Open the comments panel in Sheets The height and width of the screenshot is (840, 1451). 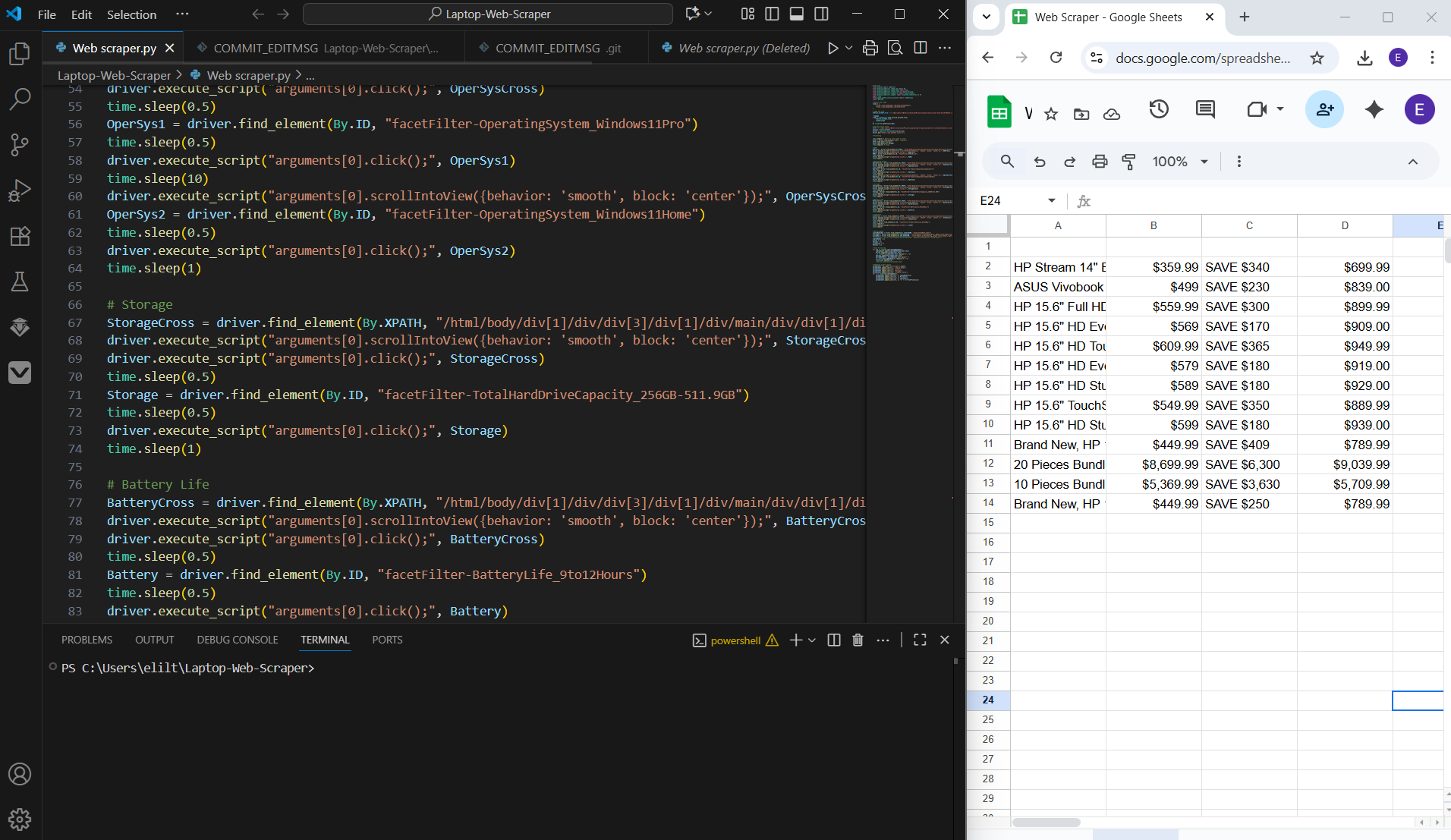click(1205, 109)
